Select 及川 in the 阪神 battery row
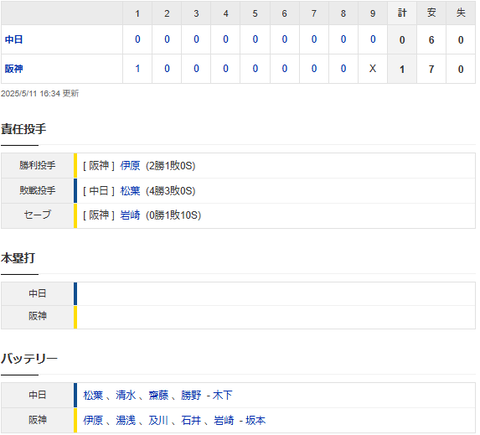 click(x=158, y=420)
